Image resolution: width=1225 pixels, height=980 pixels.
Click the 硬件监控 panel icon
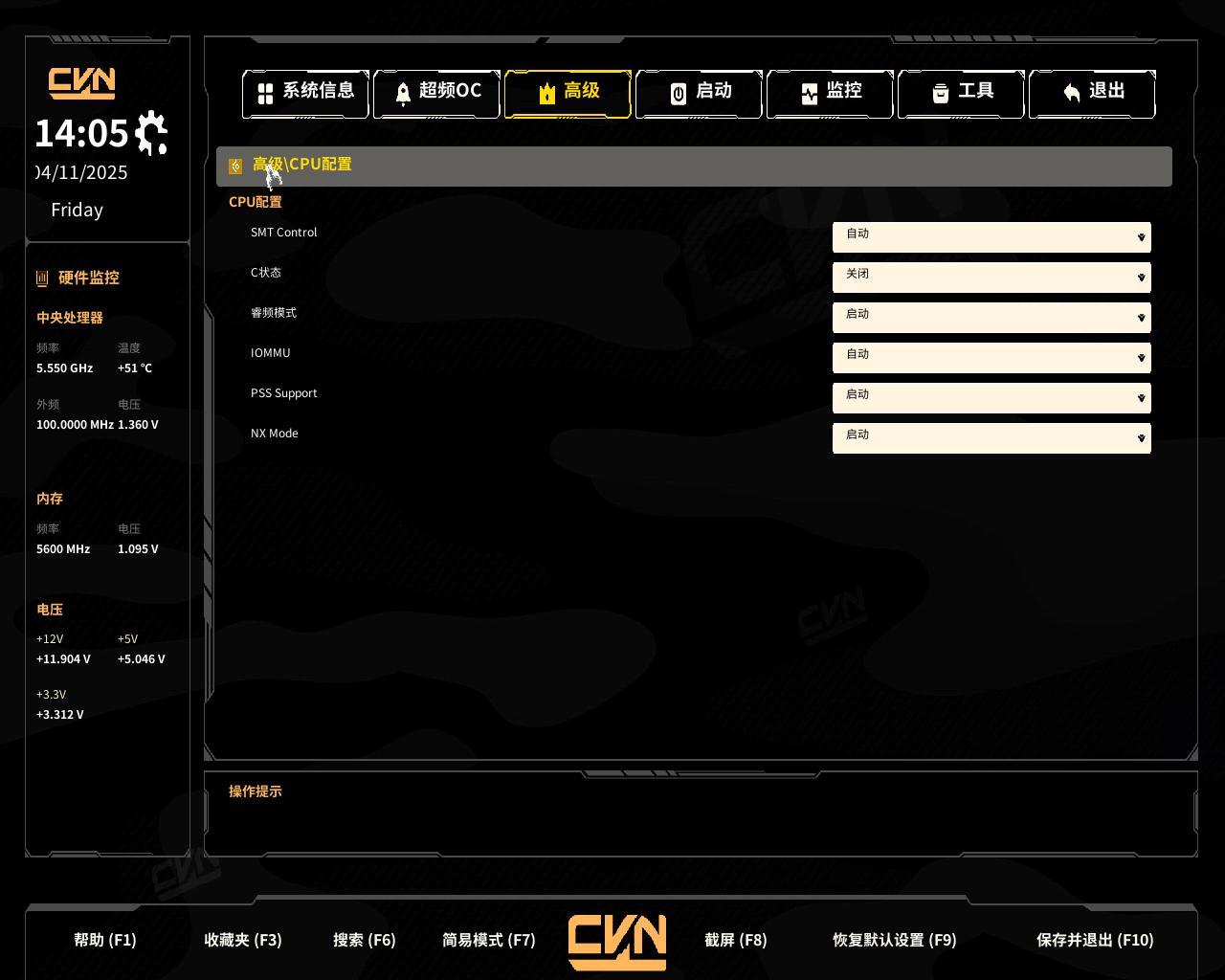click(x=42, y=278)
